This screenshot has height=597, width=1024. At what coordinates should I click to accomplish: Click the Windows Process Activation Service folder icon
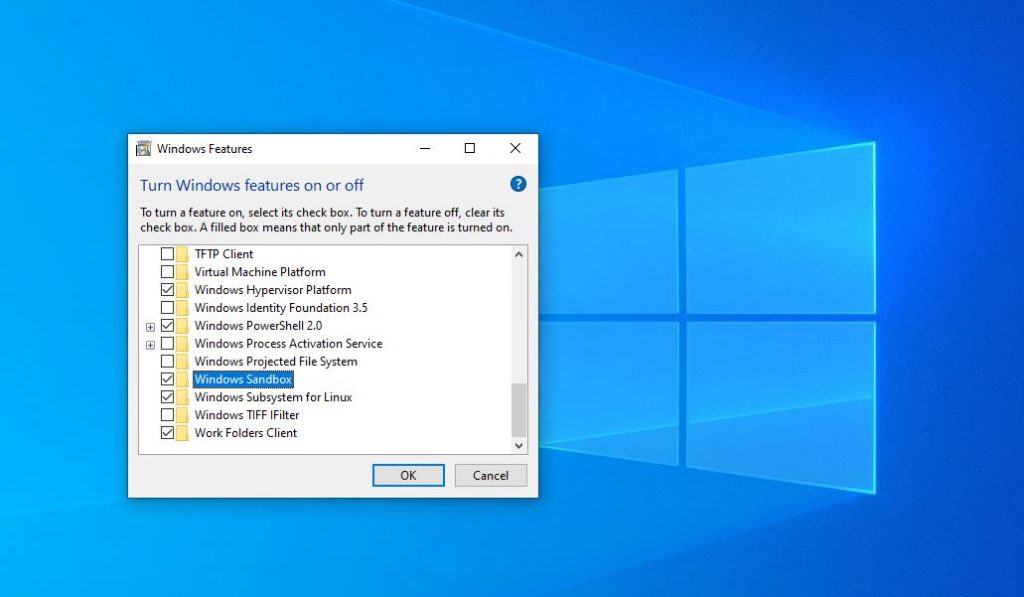182,344
